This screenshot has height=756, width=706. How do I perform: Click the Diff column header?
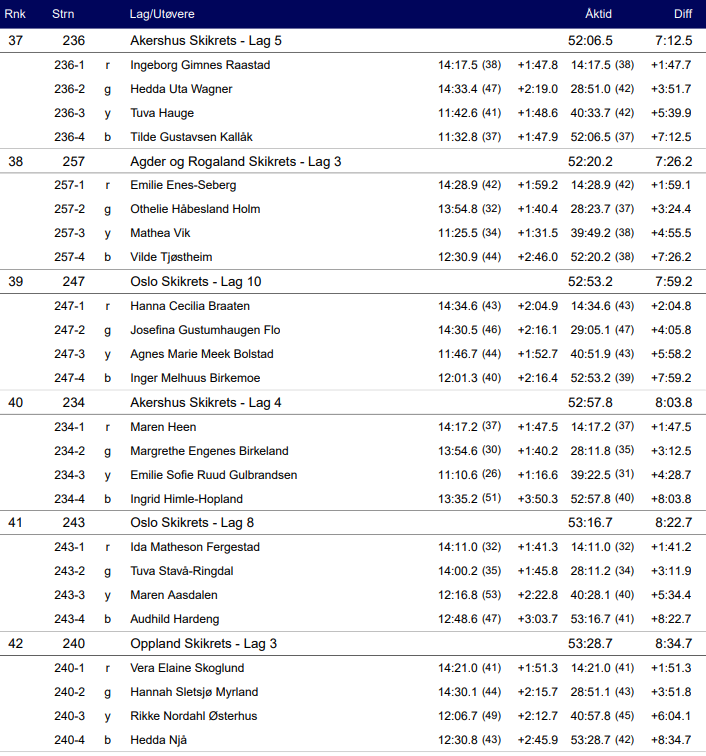pos(682,15)
